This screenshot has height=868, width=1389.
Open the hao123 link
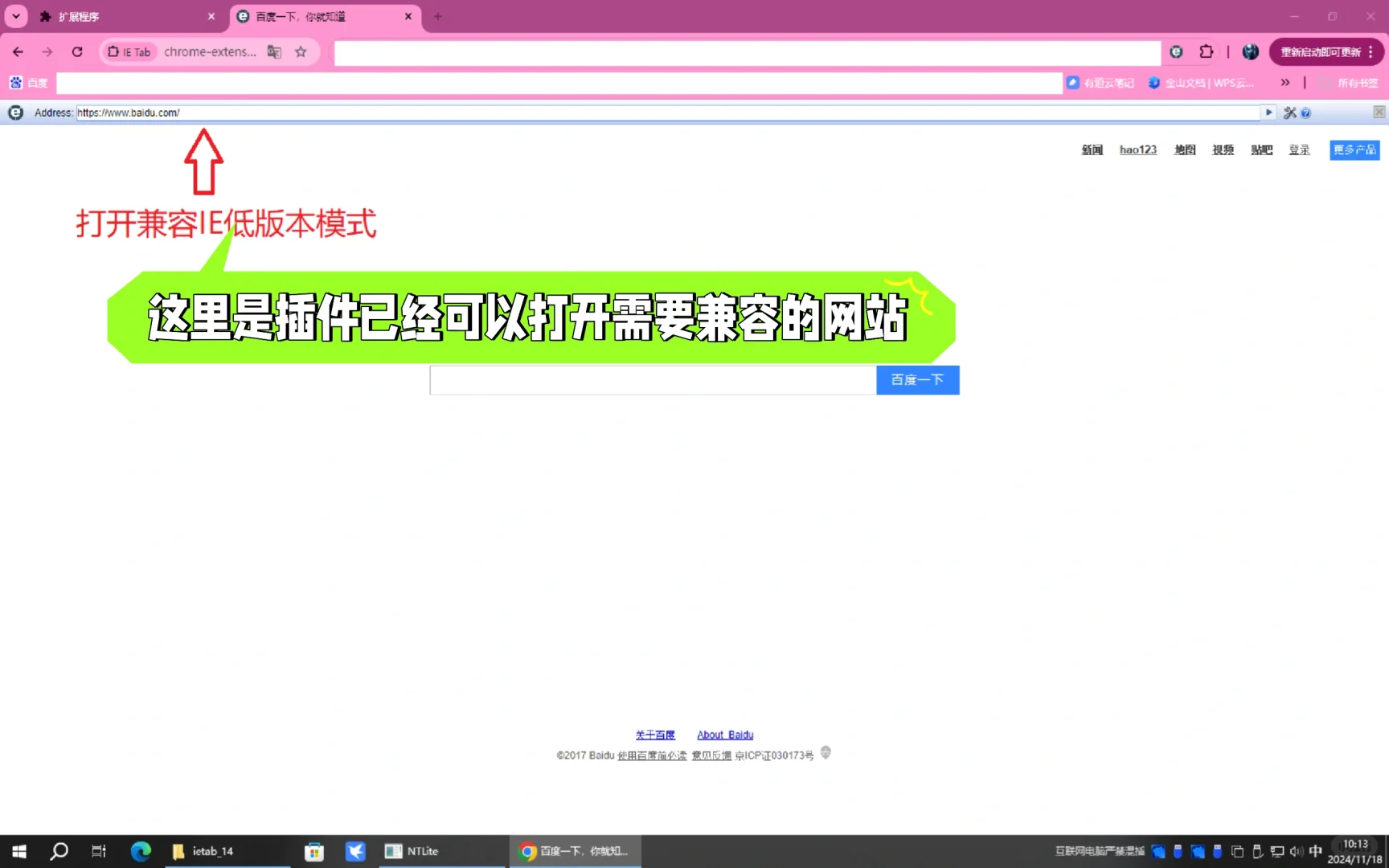coord(1138,149)
